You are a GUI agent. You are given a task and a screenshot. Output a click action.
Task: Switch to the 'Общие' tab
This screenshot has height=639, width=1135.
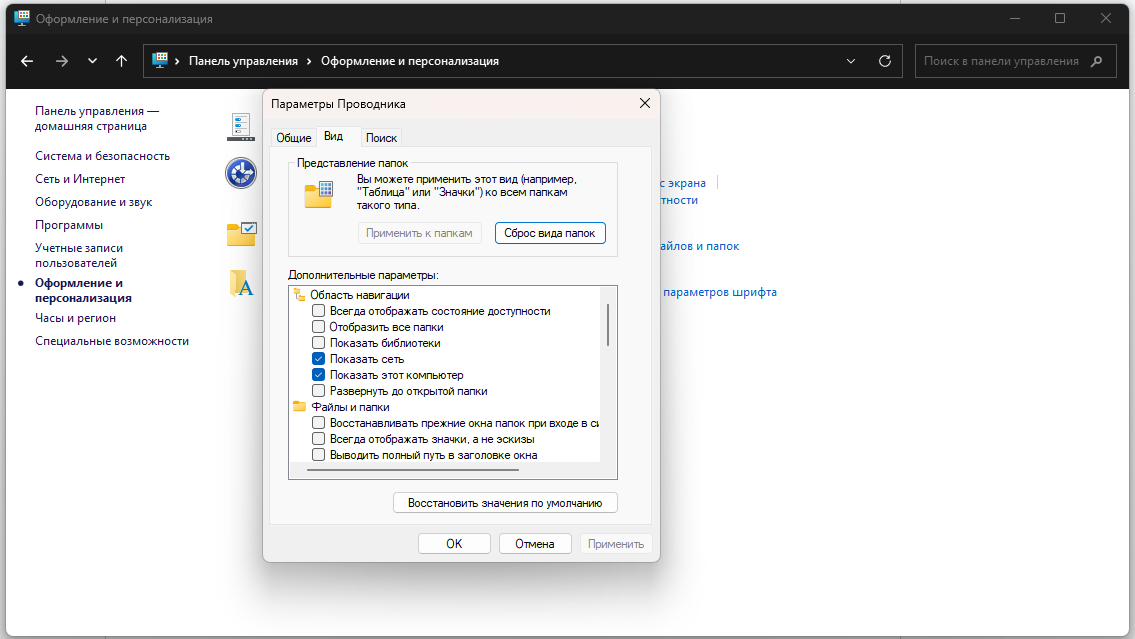293,138
